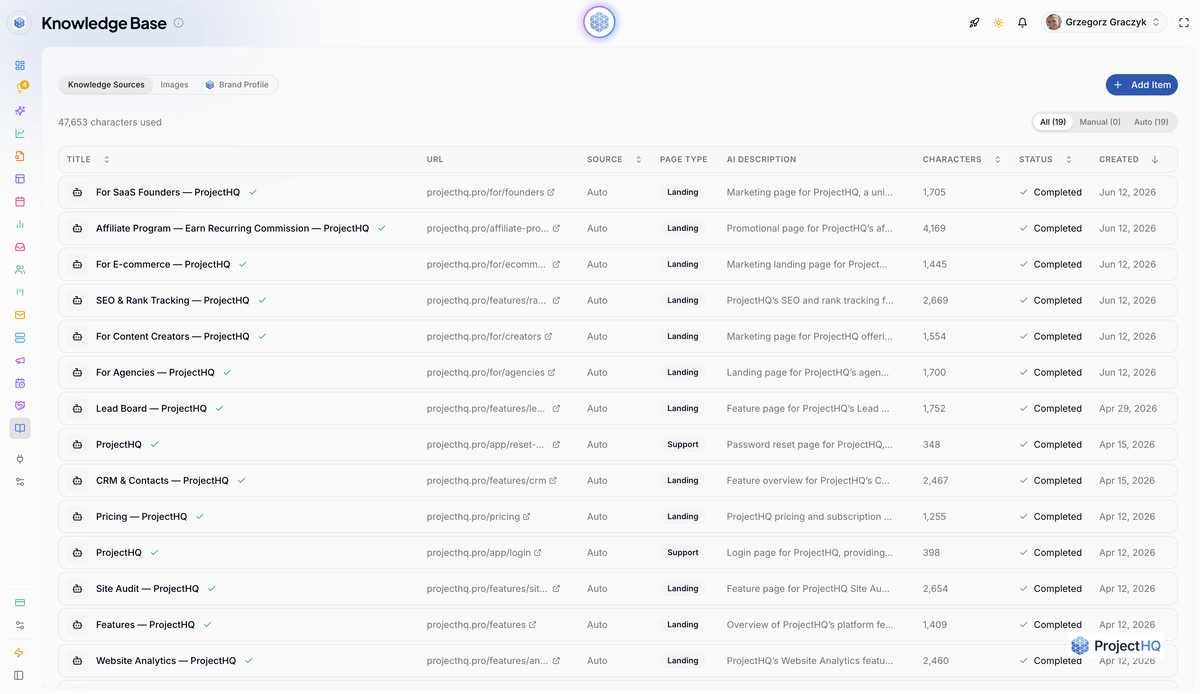The height and width of the screenshot is (694, 1200).
Task: Open the projecthq.pro/for/creators URL link
Action: (x=489, y=337)
